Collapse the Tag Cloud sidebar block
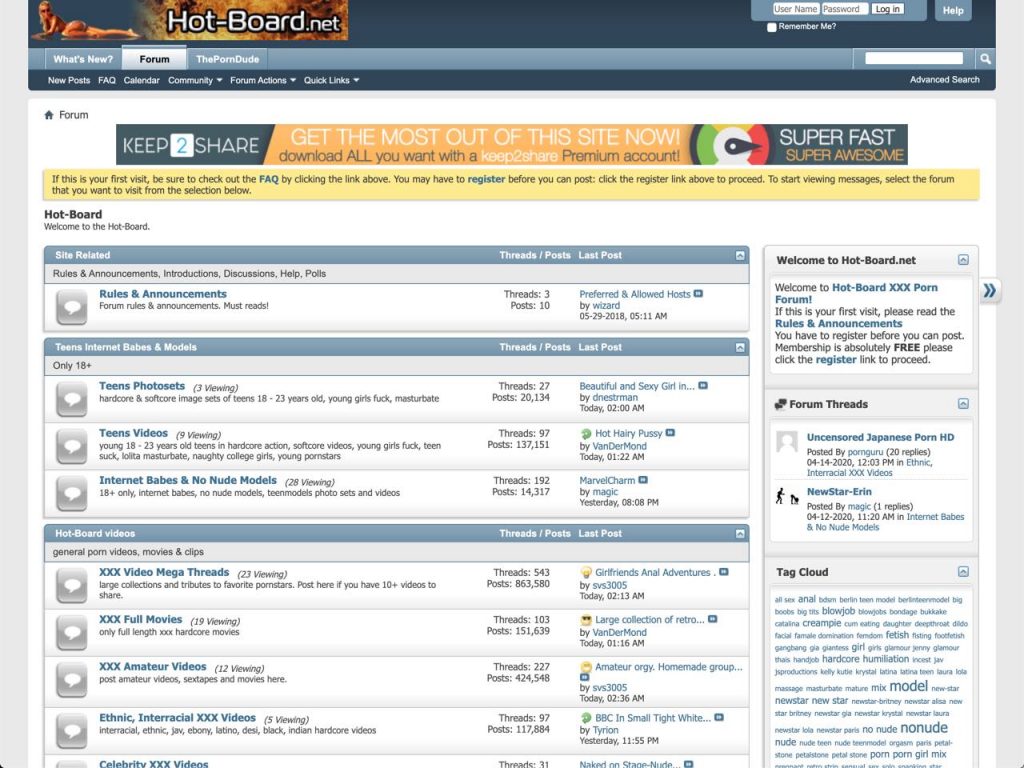This screenshot has height=768, width=1024. click(963, 571)
